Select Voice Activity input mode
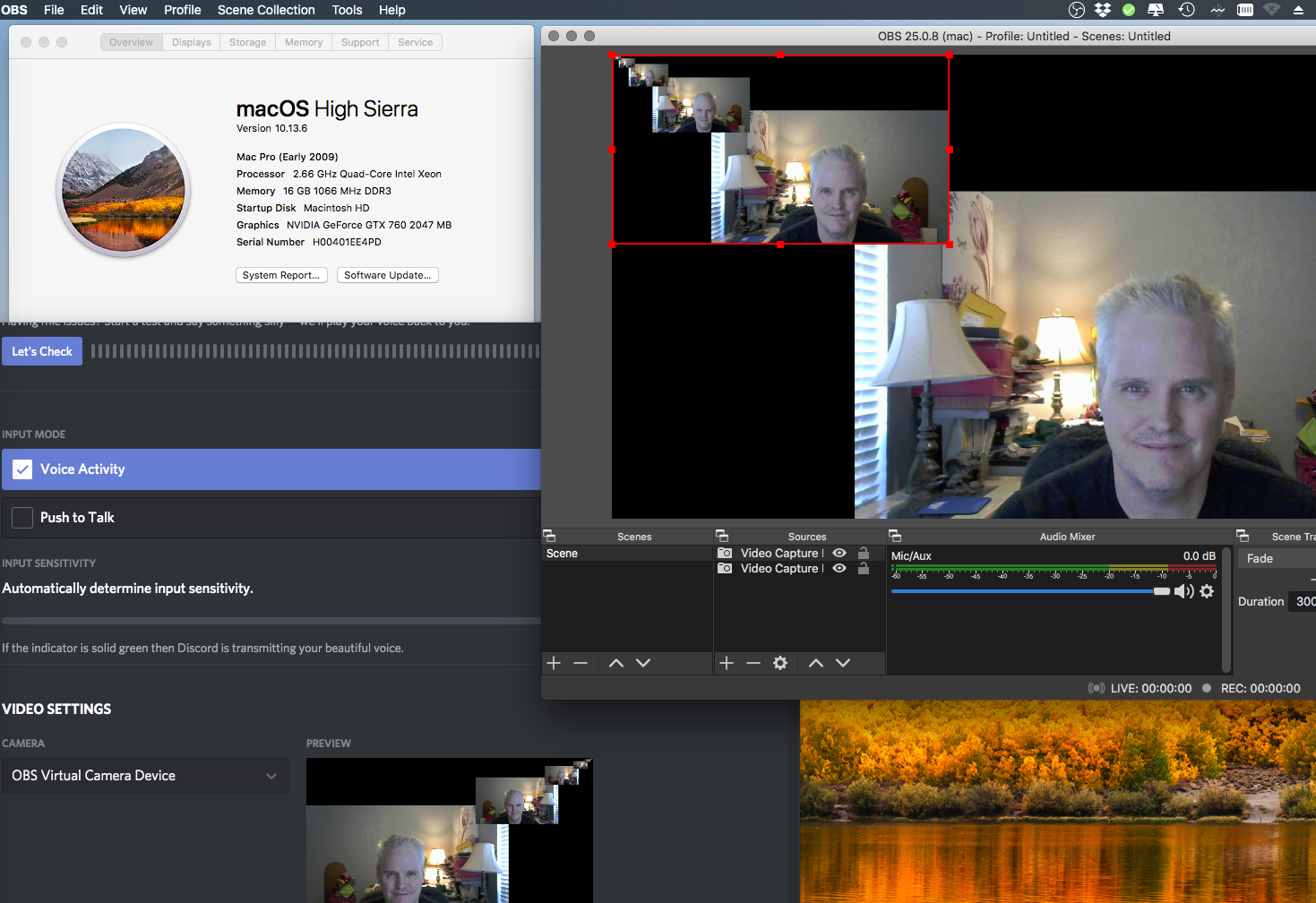Screen dimensions: 1316x903 (x=271, y=469)
